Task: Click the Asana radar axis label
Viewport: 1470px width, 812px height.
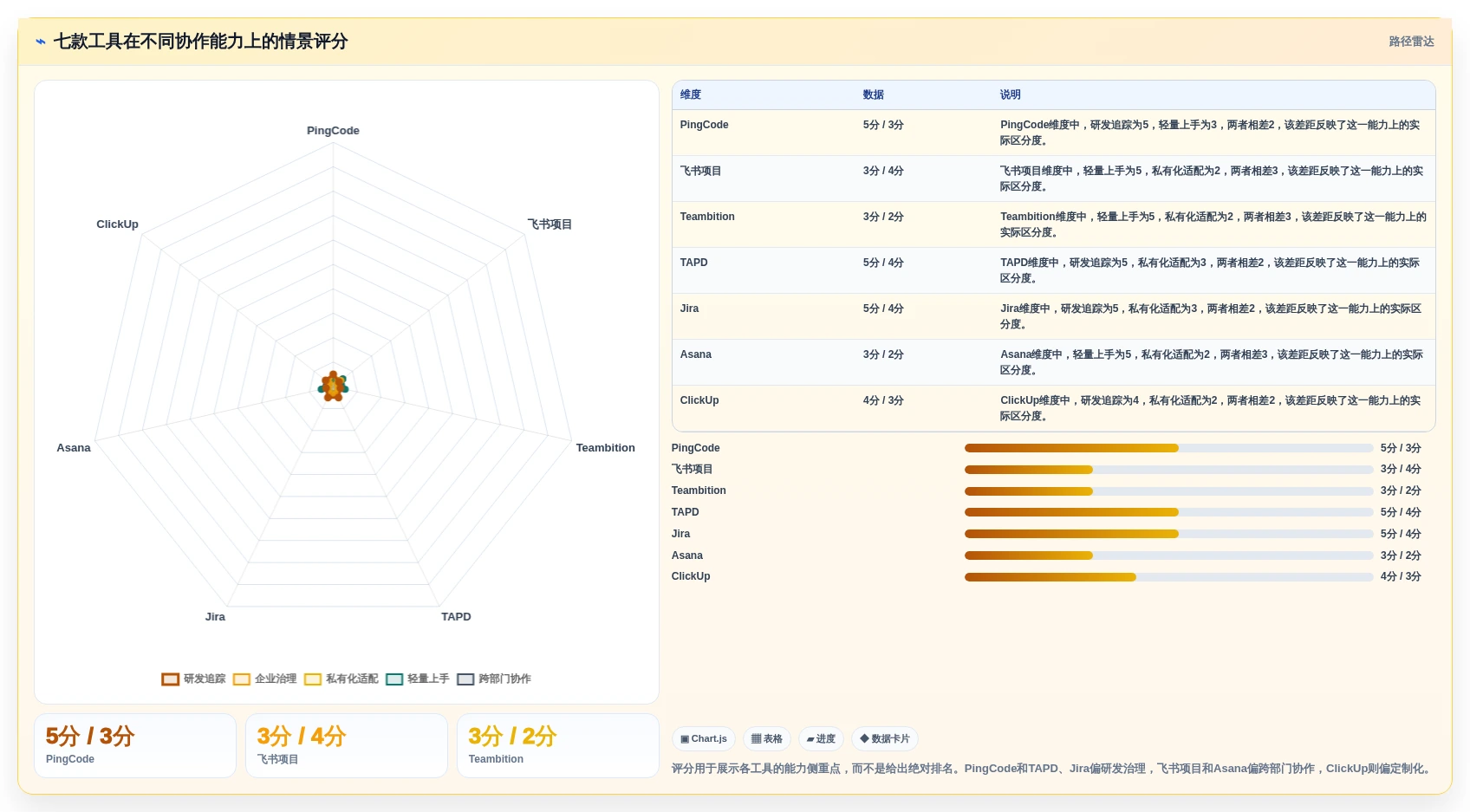Action: 74,448
